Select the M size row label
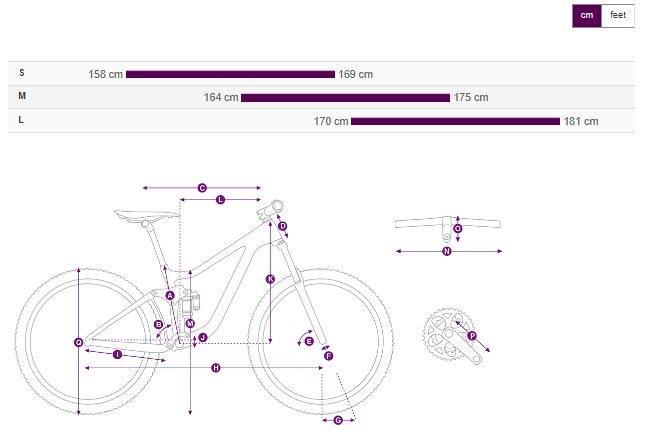This screenshot has height=430, width=645. (22, 97)
